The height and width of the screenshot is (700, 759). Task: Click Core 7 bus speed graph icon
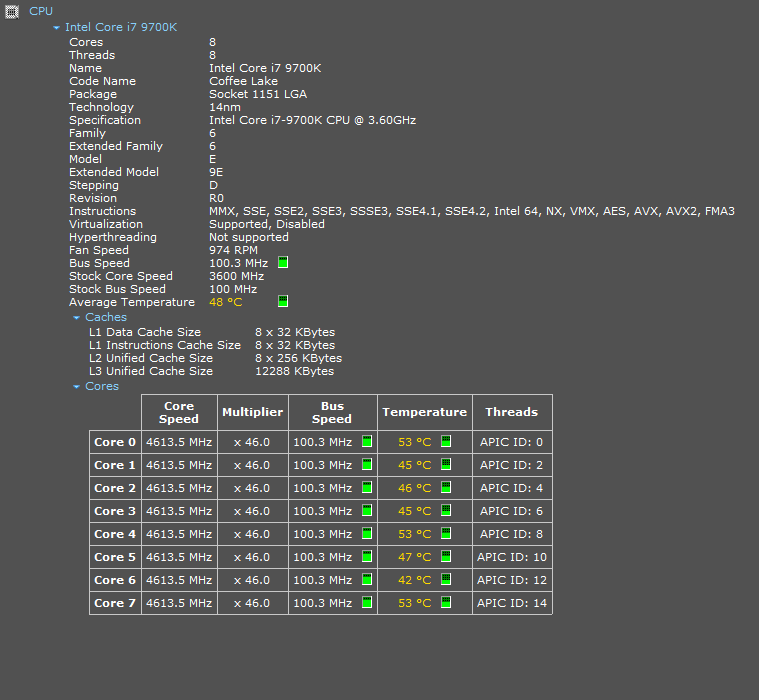click(x=367, y=602)
